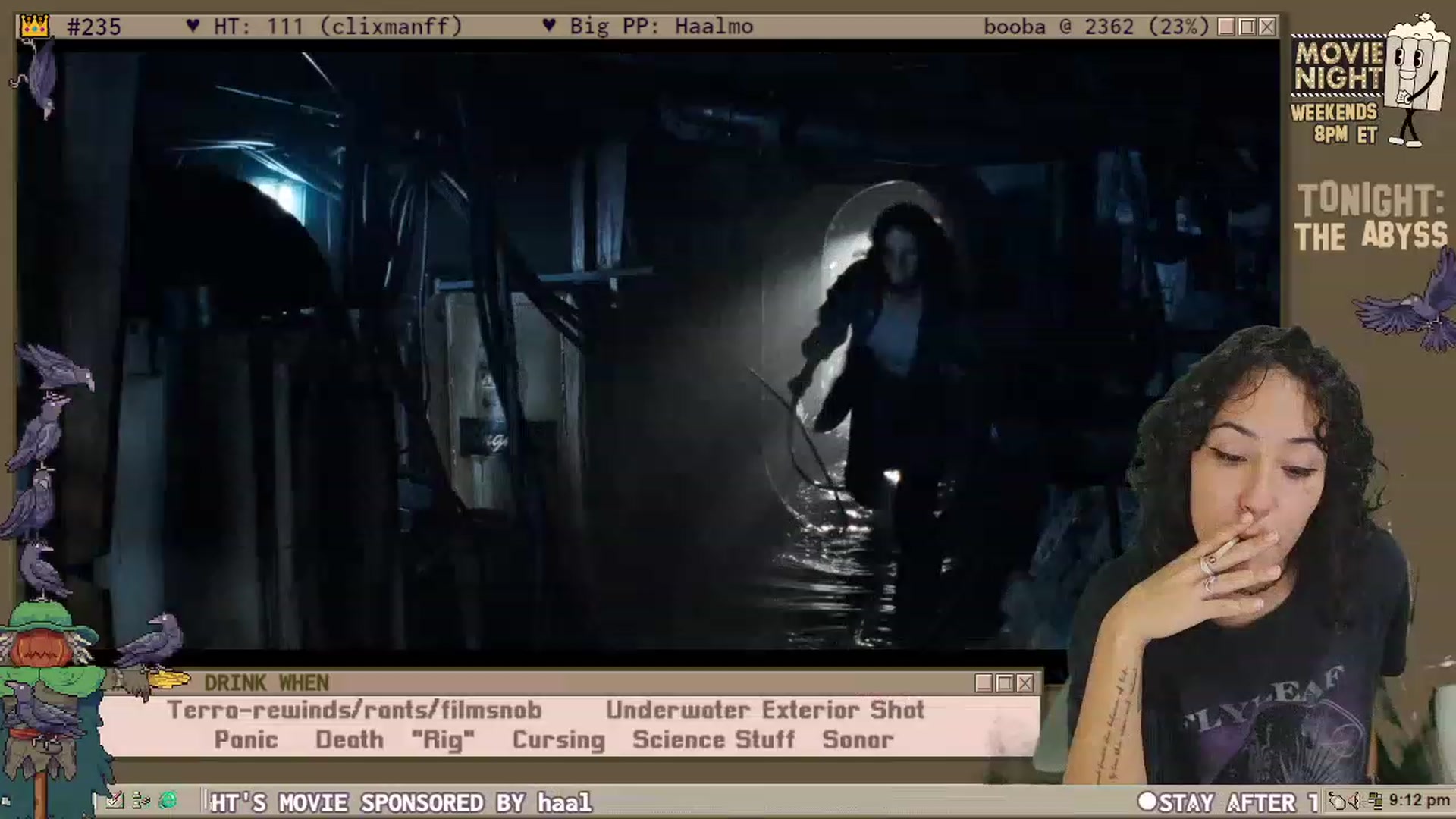The width and height of the screenshot is (1456, 819).
Task: Open the checklist icon in the taskbar
Action: (x=115, y=800)
